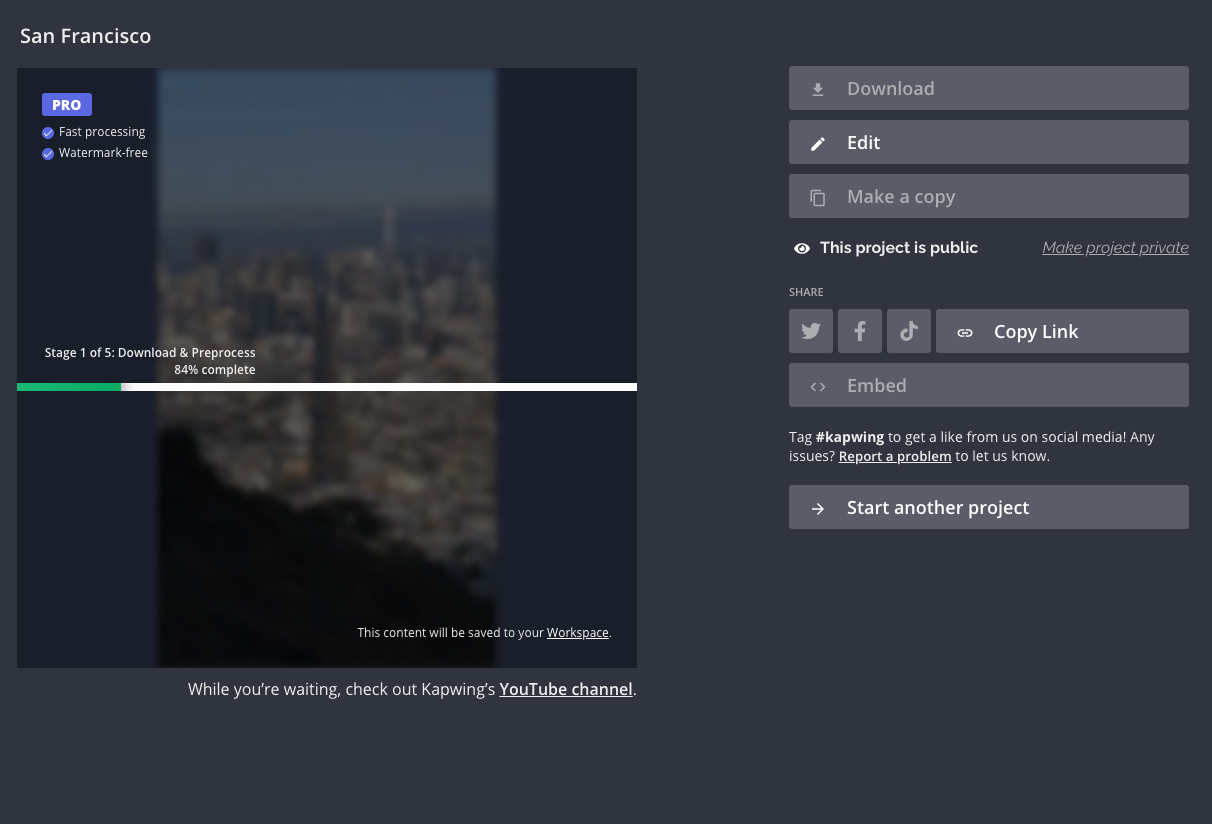Viewport: 1212px width, 824px height.
Task: Click the Watermark-free checkmark
Action: pos(48,154)
